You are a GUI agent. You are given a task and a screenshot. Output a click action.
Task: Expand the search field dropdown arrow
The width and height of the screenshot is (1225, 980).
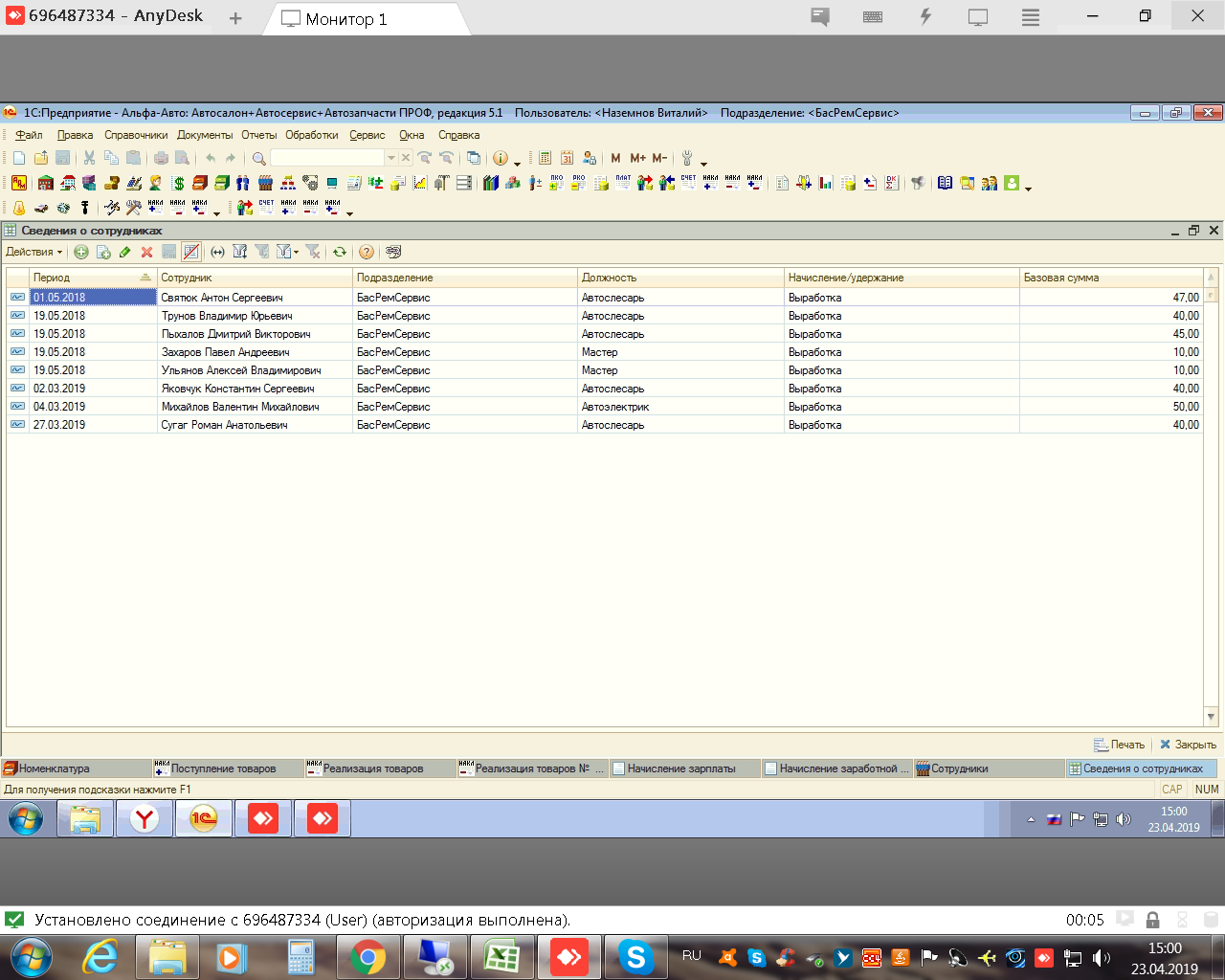point(390,158)
